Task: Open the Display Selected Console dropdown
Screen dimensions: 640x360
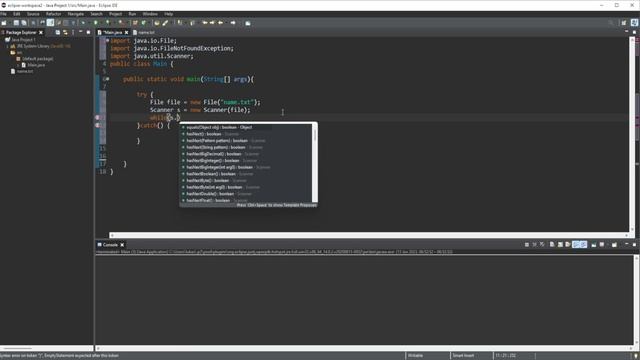Action: (607, 244)
